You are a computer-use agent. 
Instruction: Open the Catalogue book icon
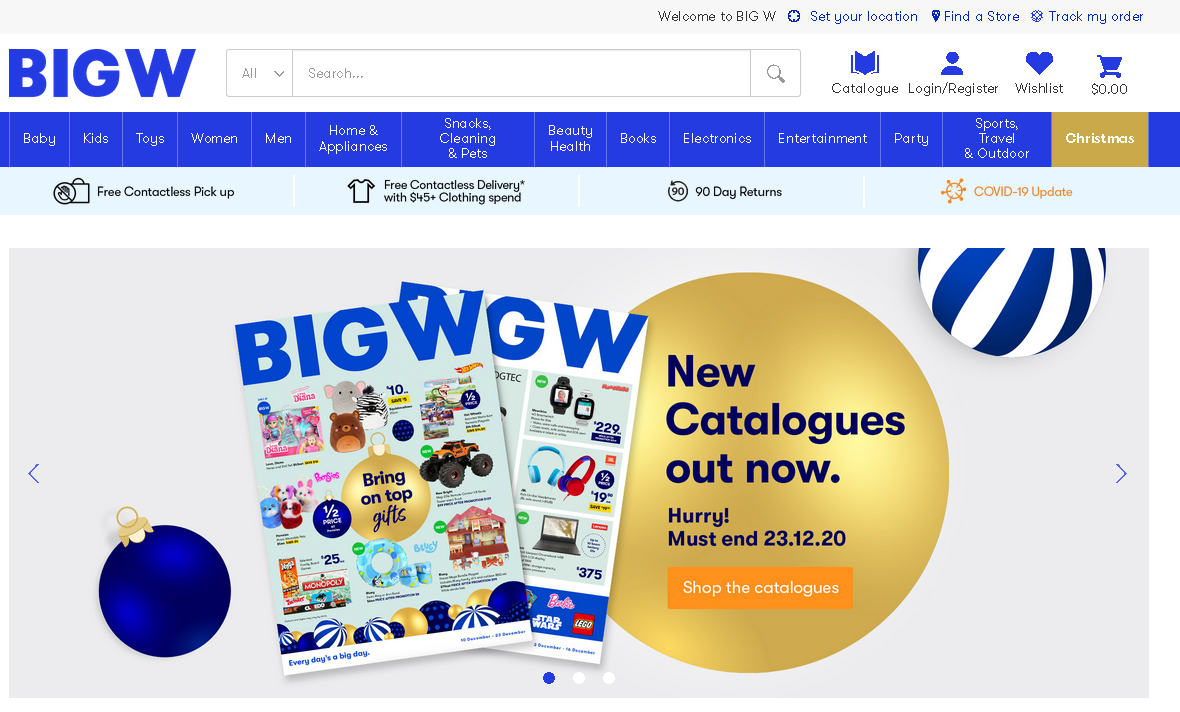pyautogui.click(x=865, y=63)
